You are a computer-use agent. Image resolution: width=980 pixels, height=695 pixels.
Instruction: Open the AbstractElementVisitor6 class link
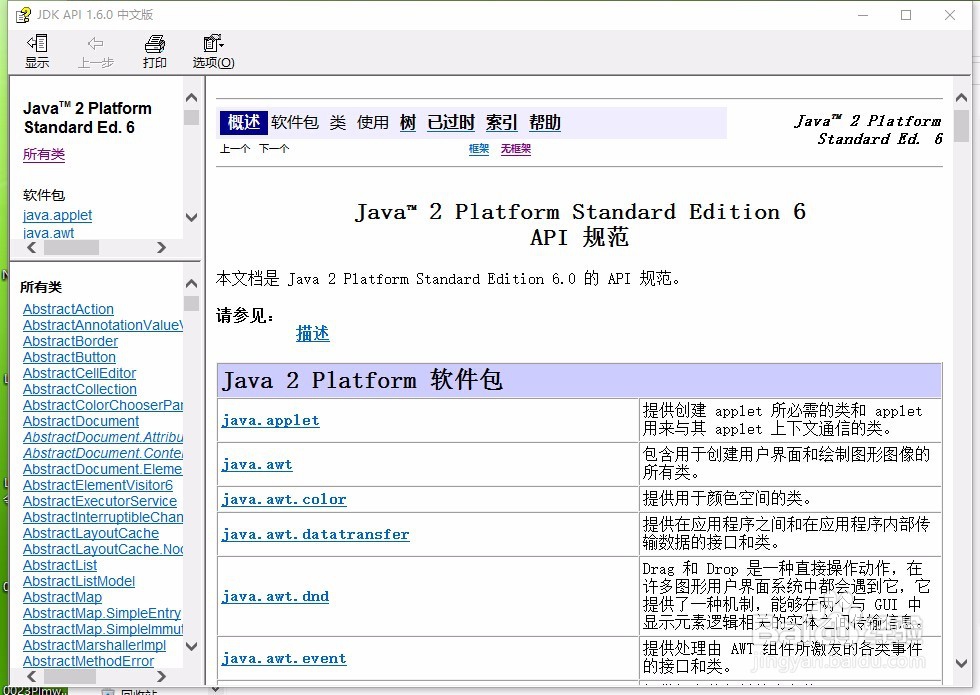98,485
